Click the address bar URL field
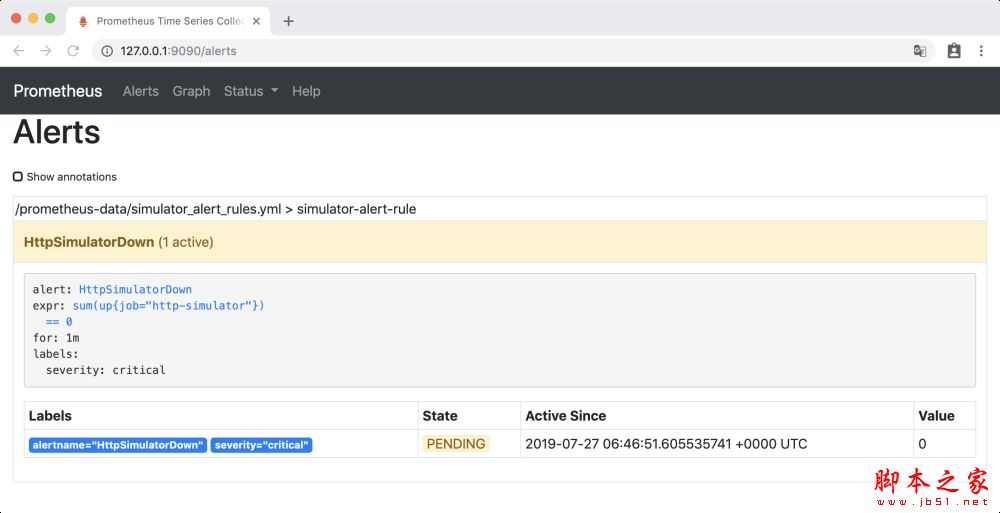The image size is (1000, 513). (500, 51)
